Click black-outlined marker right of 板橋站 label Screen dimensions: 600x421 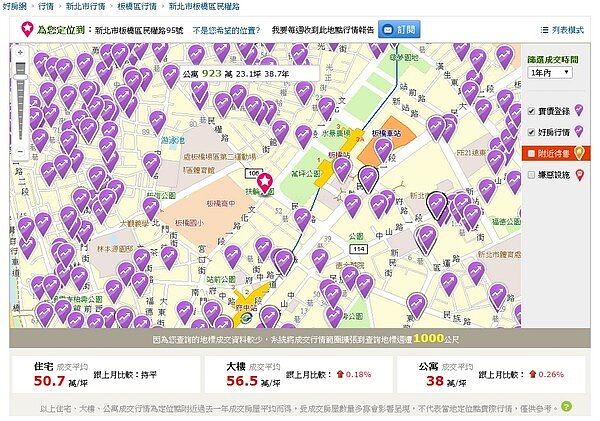pos(368,178)
